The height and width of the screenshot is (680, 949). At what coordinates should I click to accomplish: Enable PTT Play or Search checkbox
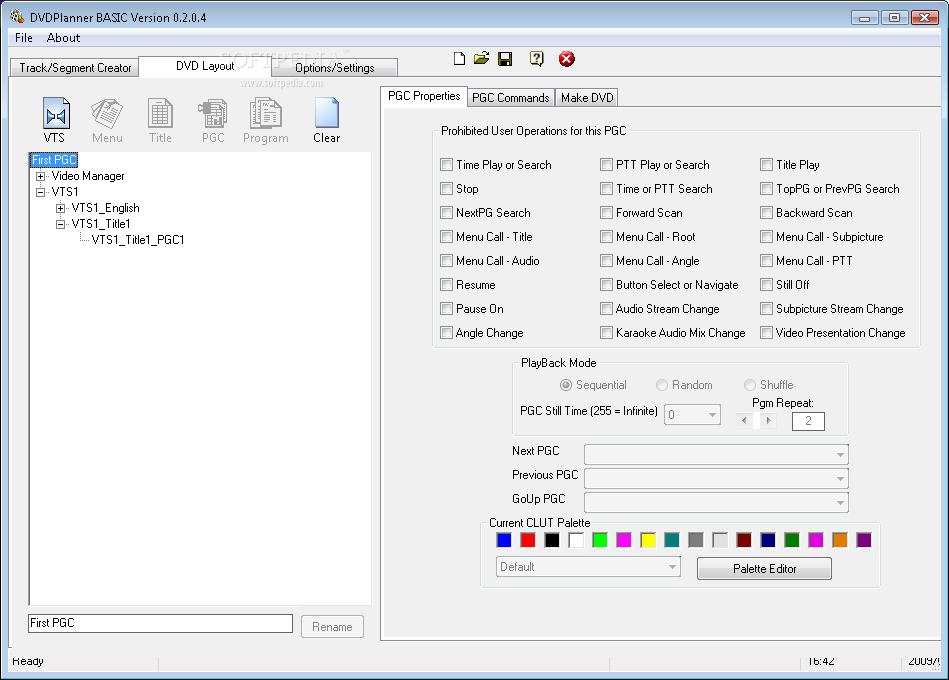point(606,165)
